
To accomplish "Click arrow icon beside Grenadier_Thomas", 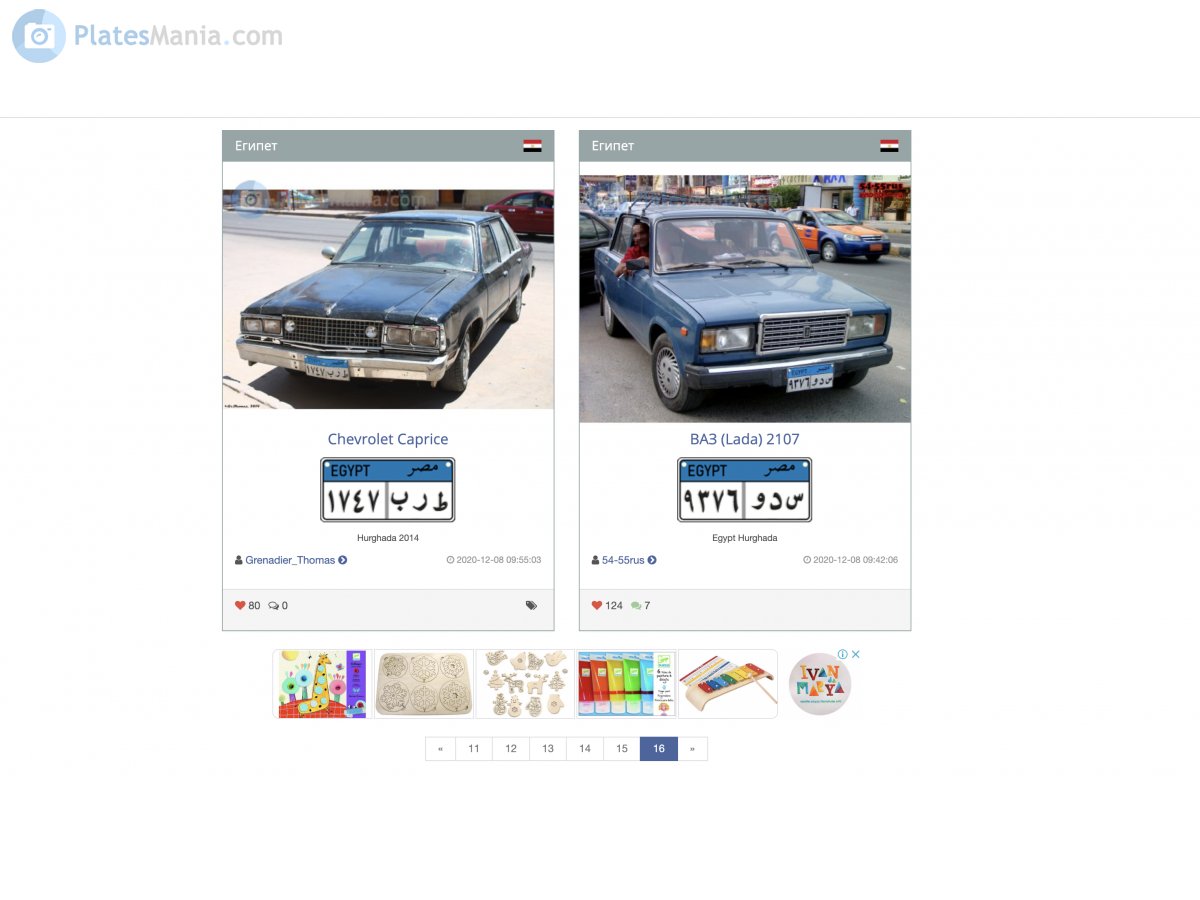I will click(343, 560).
